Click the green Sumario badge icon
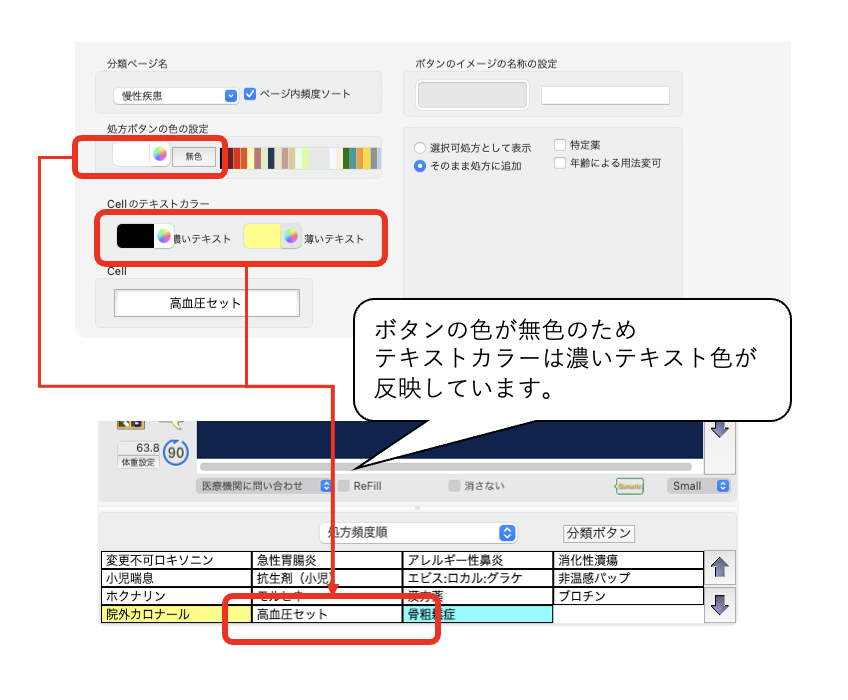 (x=631, y=487)
